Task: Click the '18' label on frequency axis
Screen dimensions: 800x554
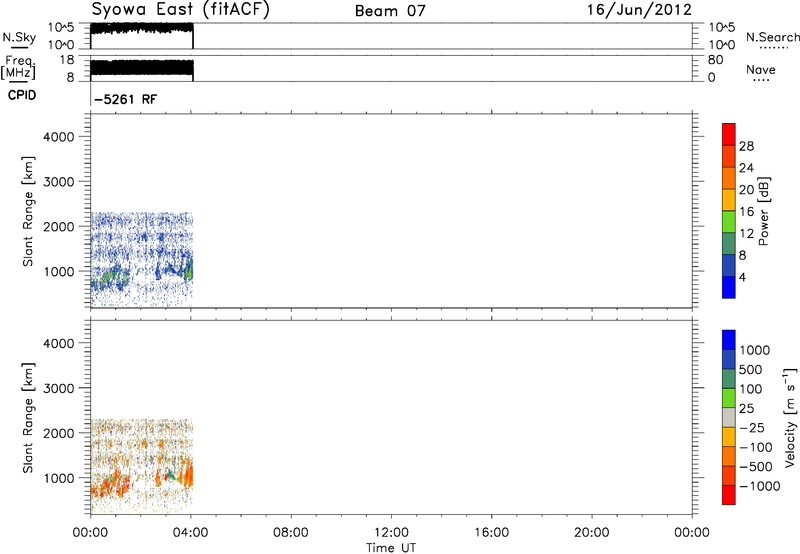Action: point(67,60)
